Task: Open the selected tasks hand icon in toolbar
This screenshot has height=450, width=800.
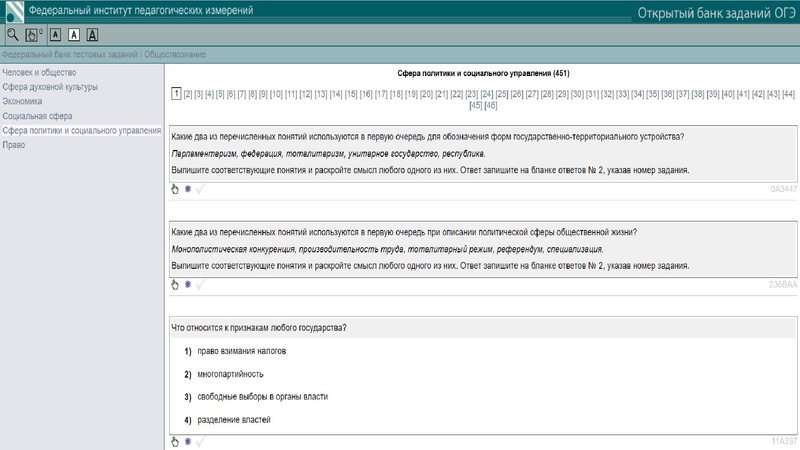Action: (32, 34)
